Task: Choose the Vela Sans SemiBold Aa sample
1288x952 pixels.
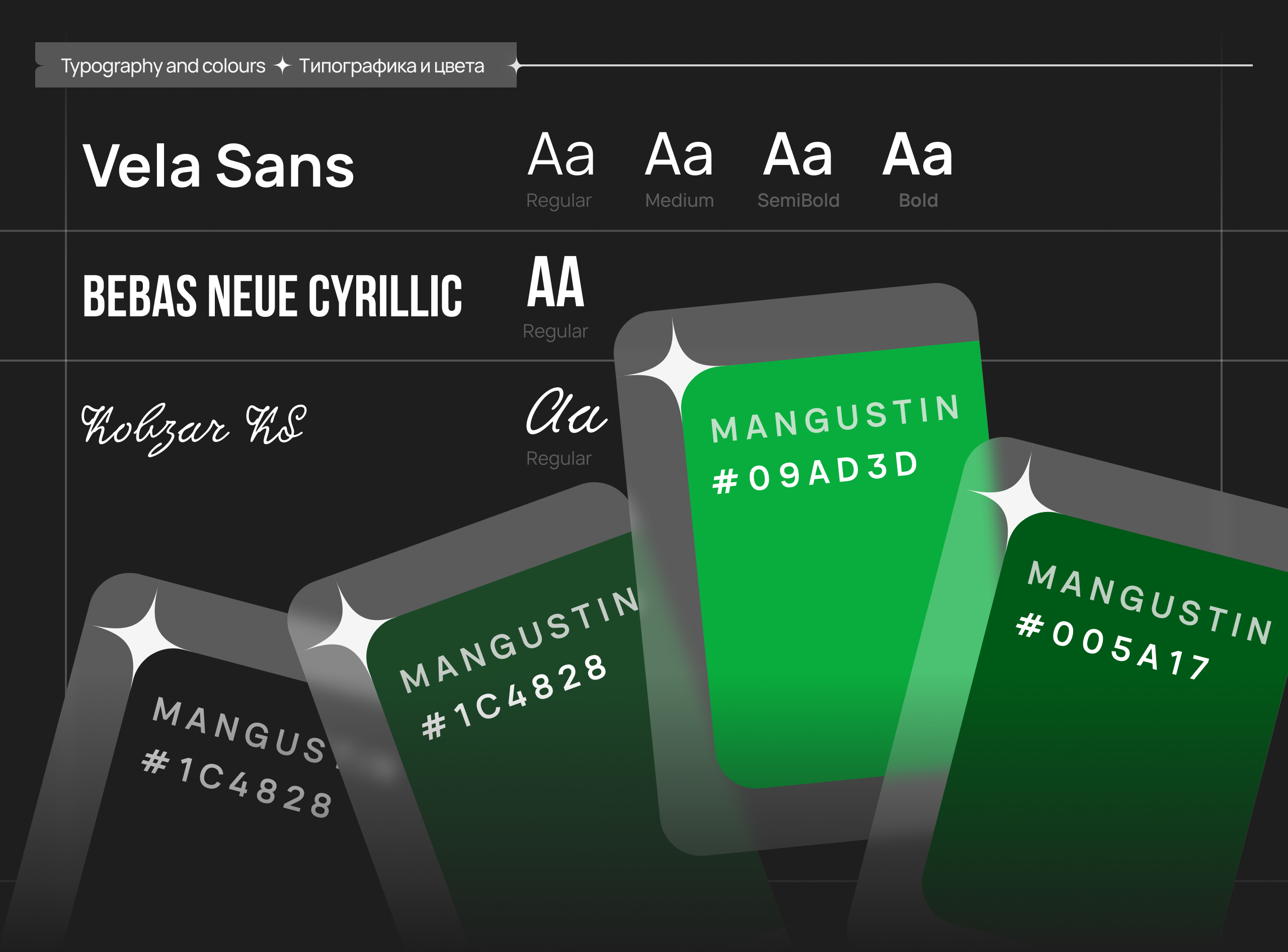Action: 798,154
